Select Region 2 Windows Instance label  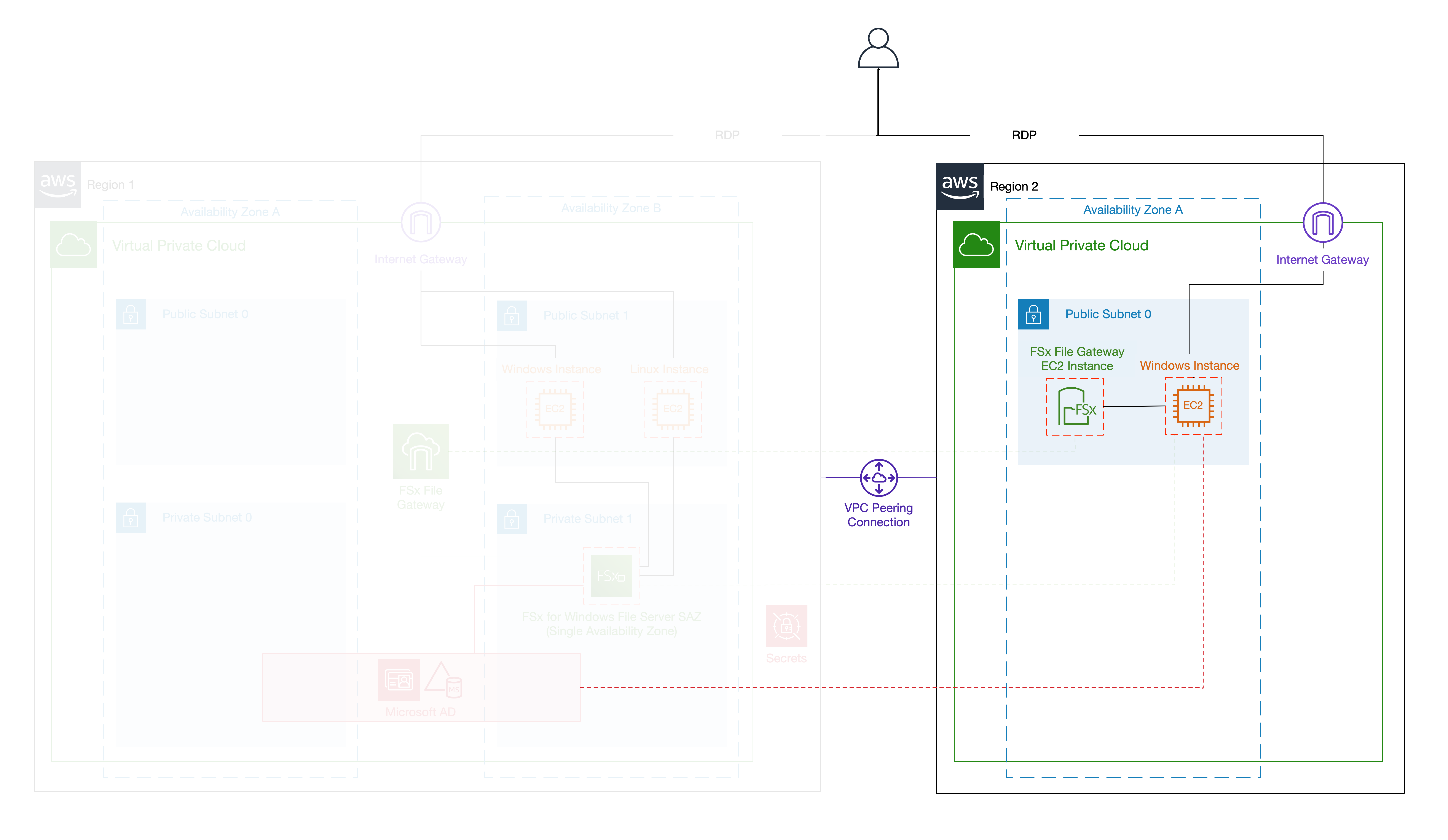1190,365
